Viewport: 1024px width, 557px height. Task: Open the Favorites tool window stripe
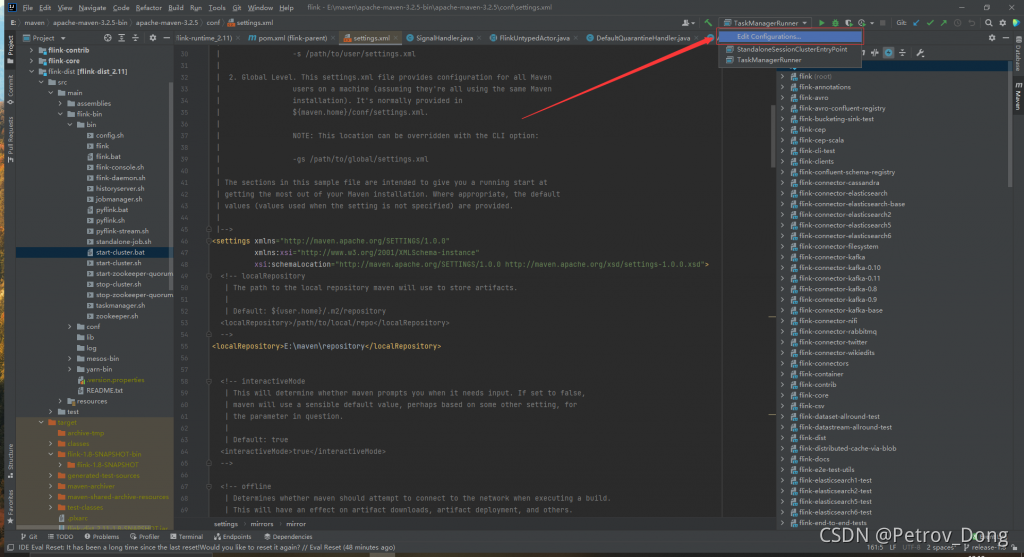(x=10, y=508)
